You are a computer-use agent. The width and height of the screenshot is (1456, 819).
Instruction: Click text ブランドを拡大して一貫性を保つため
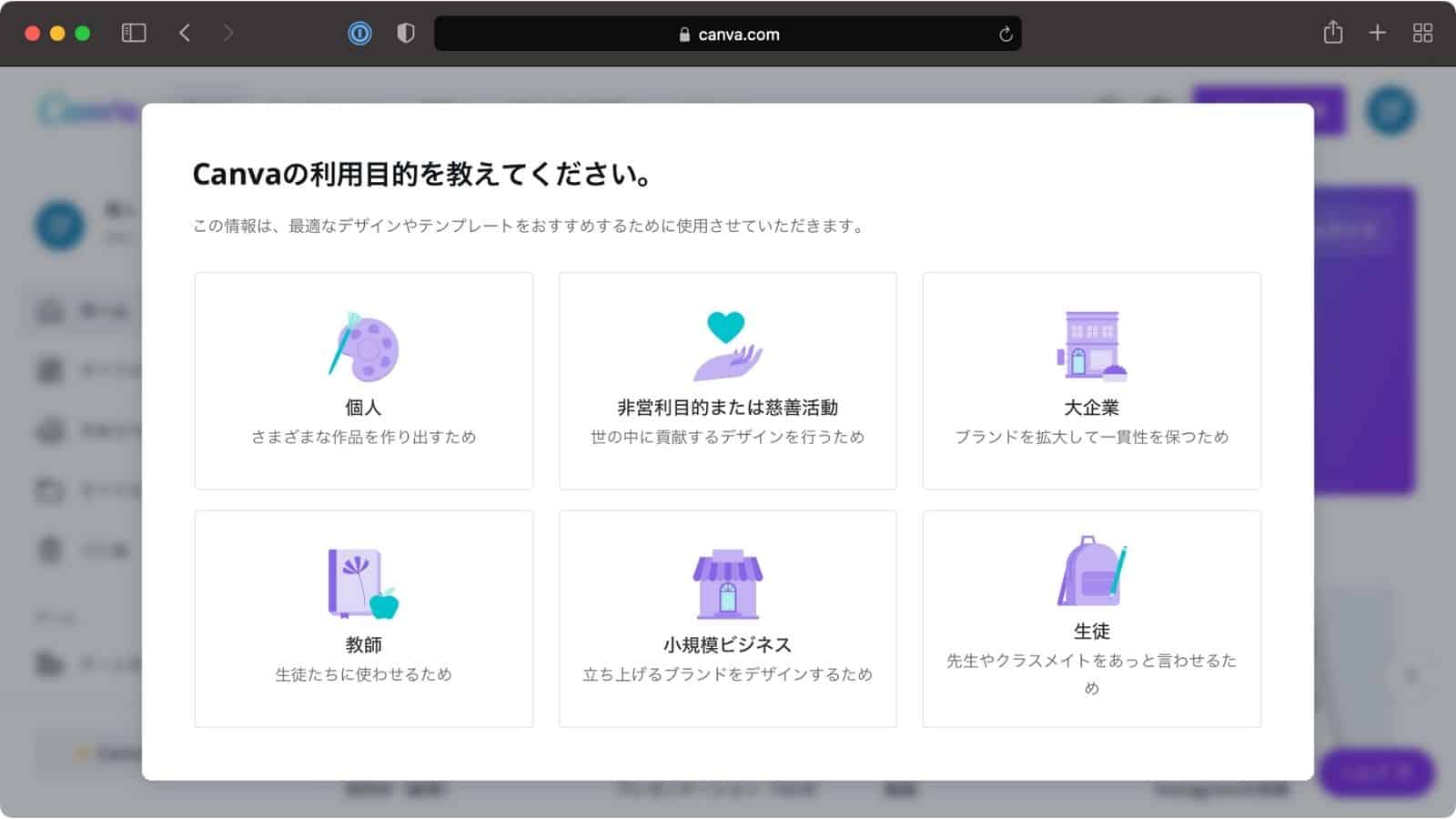[x=1092, y=437]
